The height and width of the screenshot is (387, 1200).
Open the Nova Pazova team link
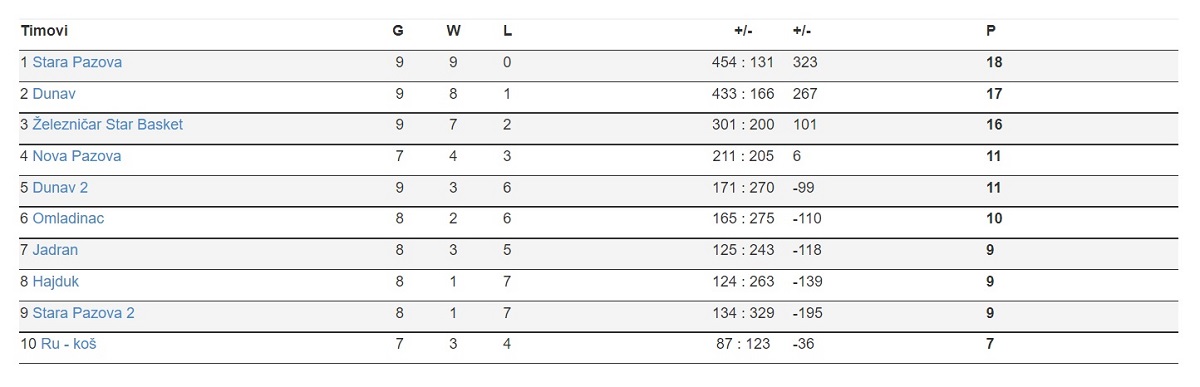point(76,156)
